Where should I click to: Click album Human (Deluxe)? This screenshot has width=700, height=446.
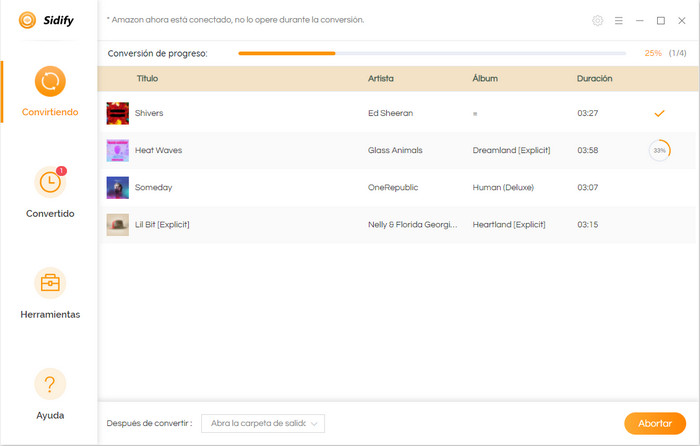point(503,188)
